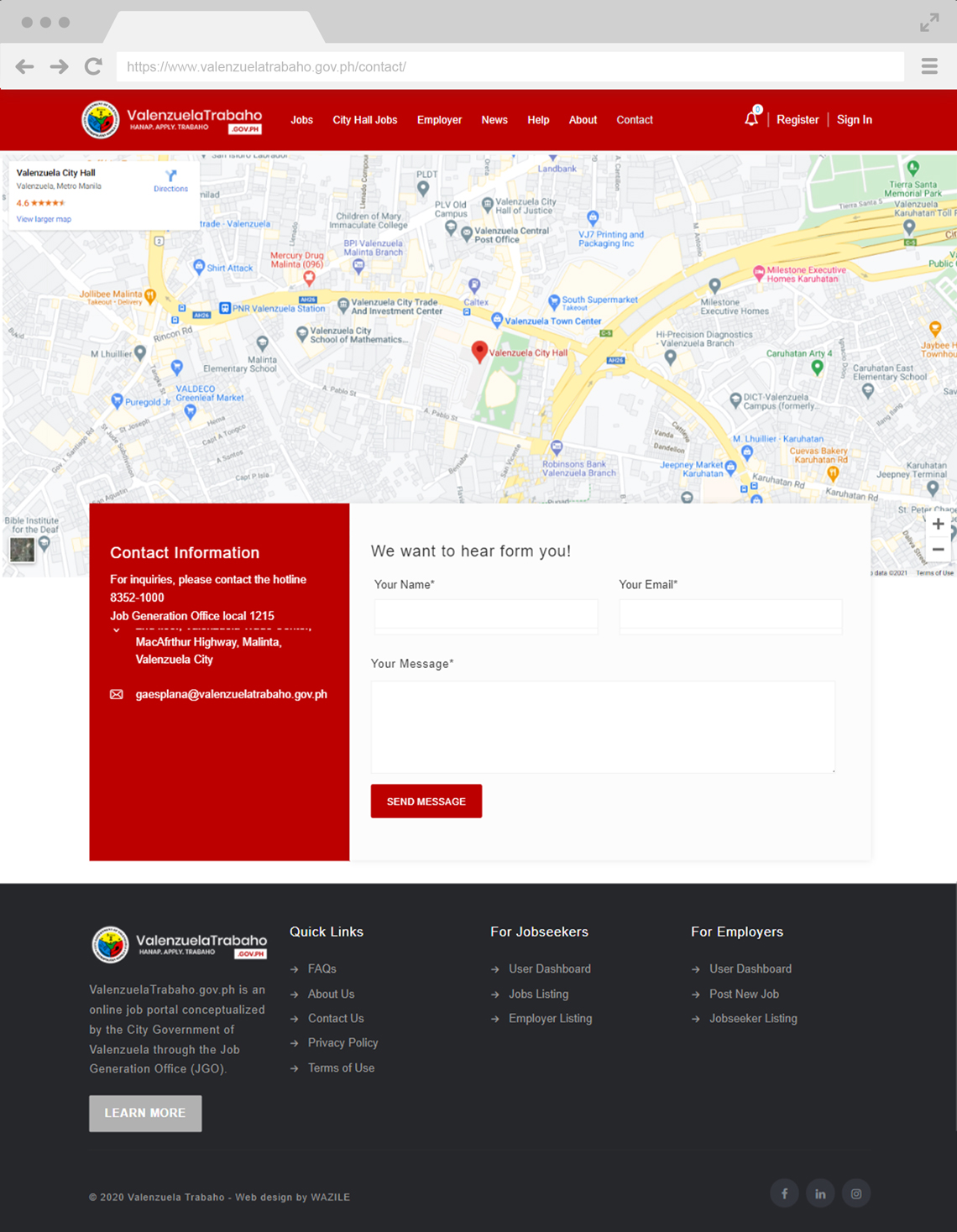Open the Instagram footer icon

pos(856,1193)
